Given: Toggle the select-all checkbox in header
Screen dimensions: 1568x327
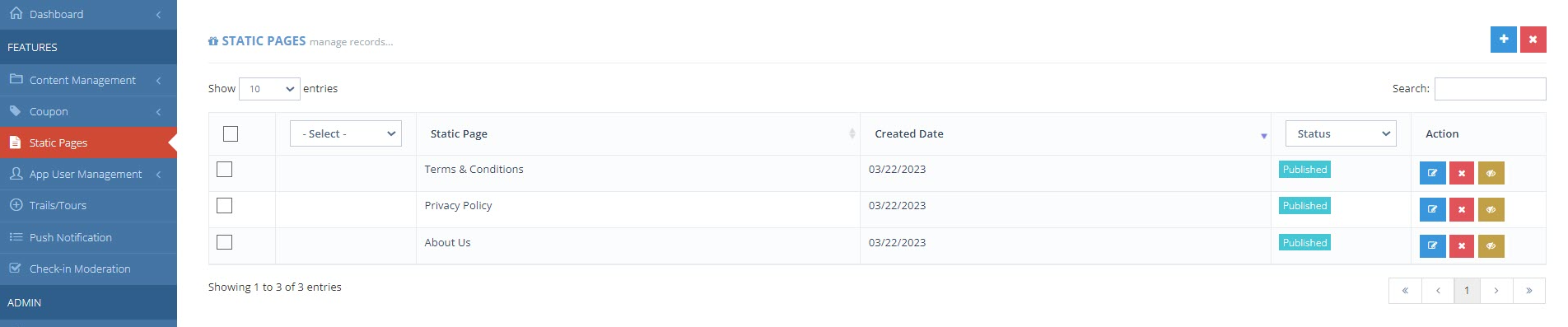Looking at the screenshot, I should point(231,133).
